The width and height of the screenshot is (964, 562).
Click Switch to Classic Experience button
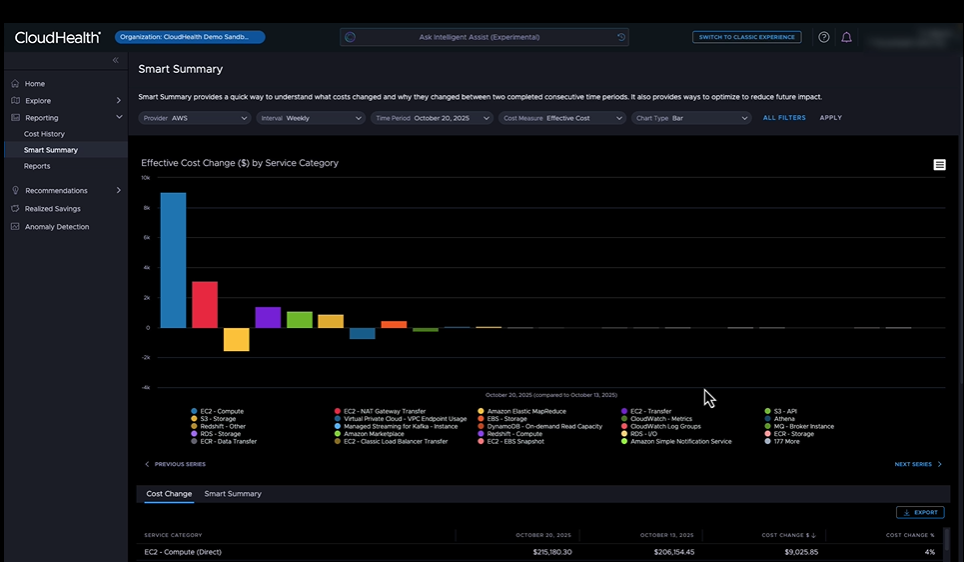click(x=746, y=38)
